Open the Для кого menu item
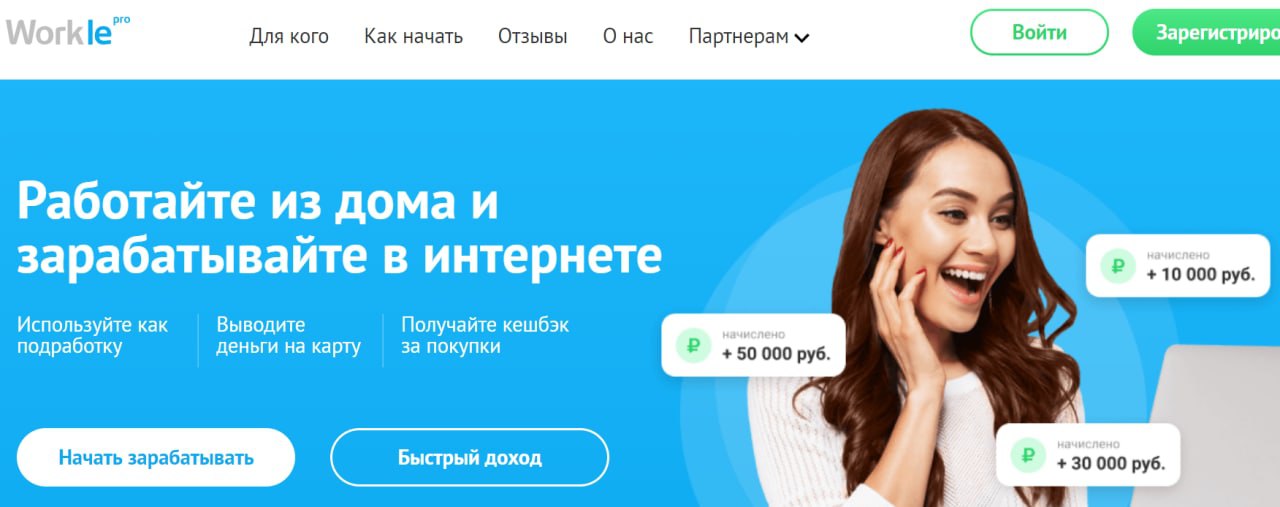The height and width of the screenshot is (507, 1280). click(x=289, y=37)
